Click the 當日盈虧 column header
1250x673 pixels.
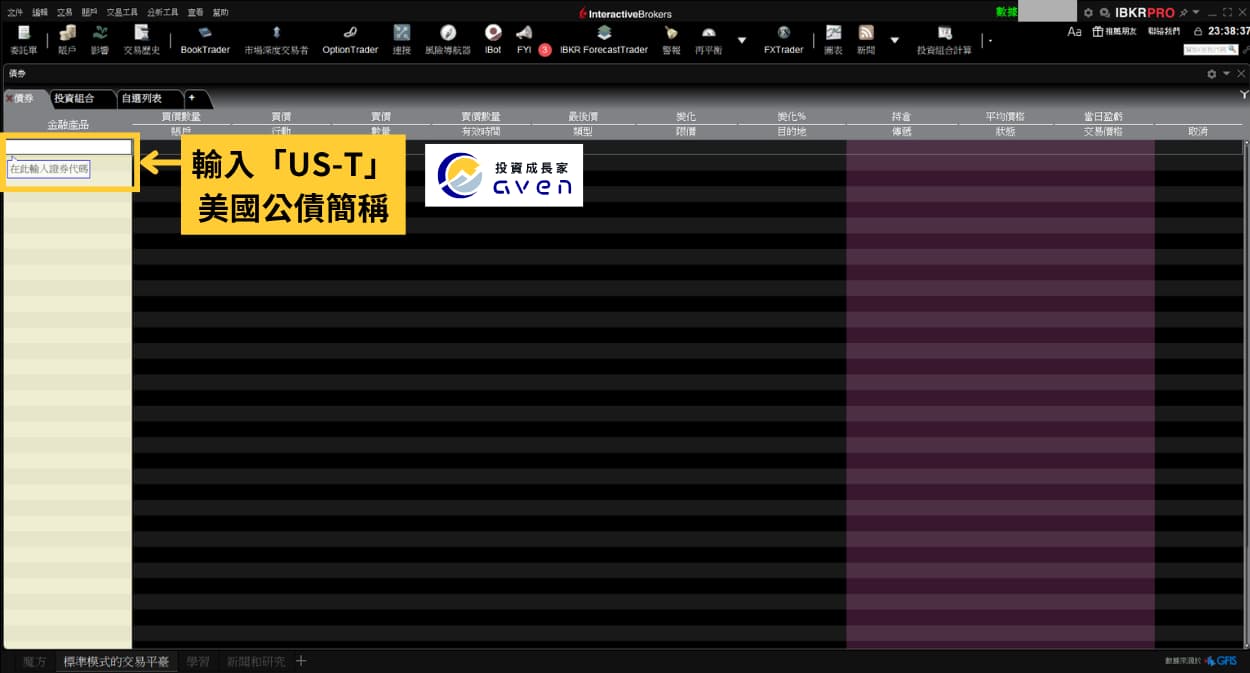[x=1103, y=117]
